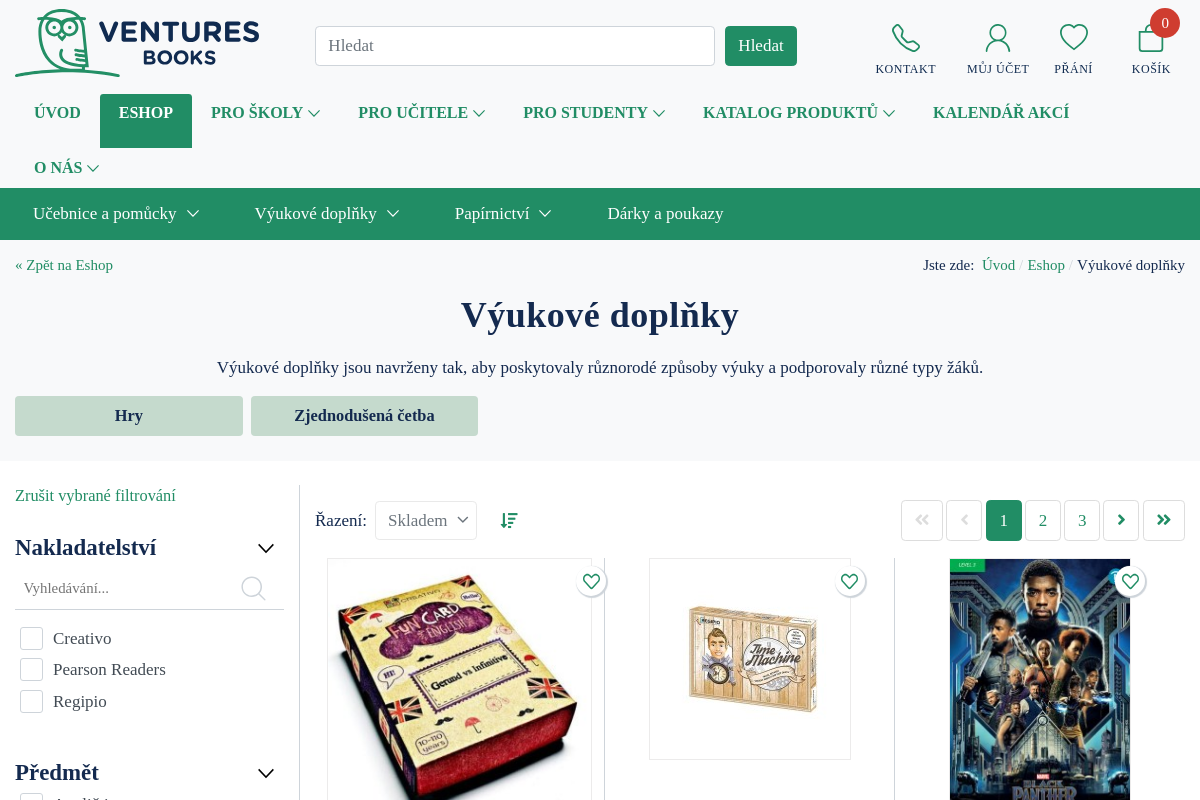
Task: Click the Hledat search input field
Action: [515, 46]
